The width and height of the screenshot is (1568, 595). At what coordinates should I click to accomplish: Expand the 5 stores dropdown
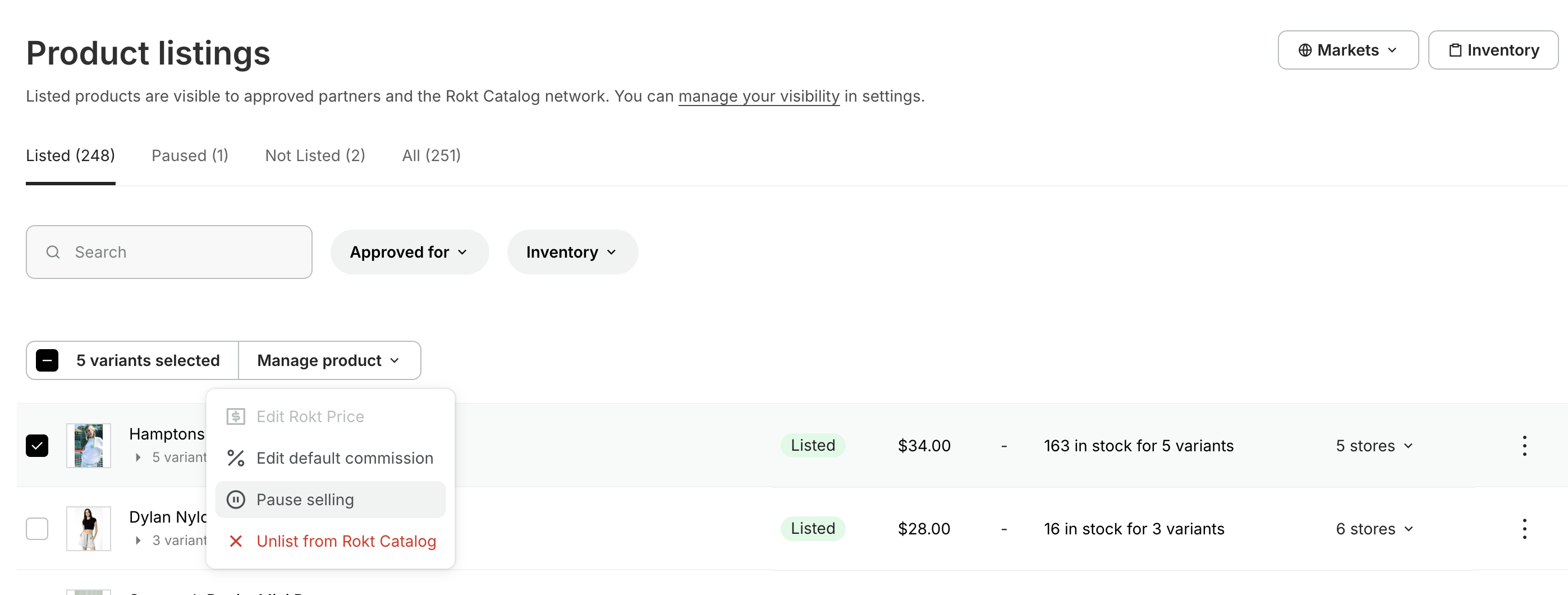(1374, 446)
